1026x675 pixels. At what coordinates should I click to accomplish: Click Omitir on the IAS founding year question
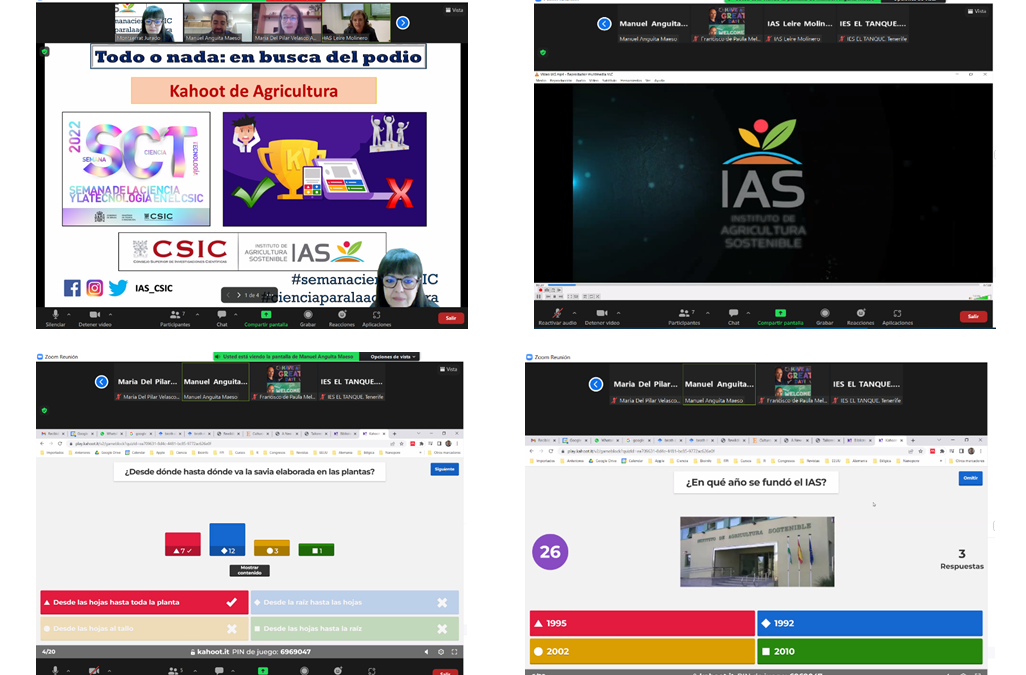coord(970,478)
